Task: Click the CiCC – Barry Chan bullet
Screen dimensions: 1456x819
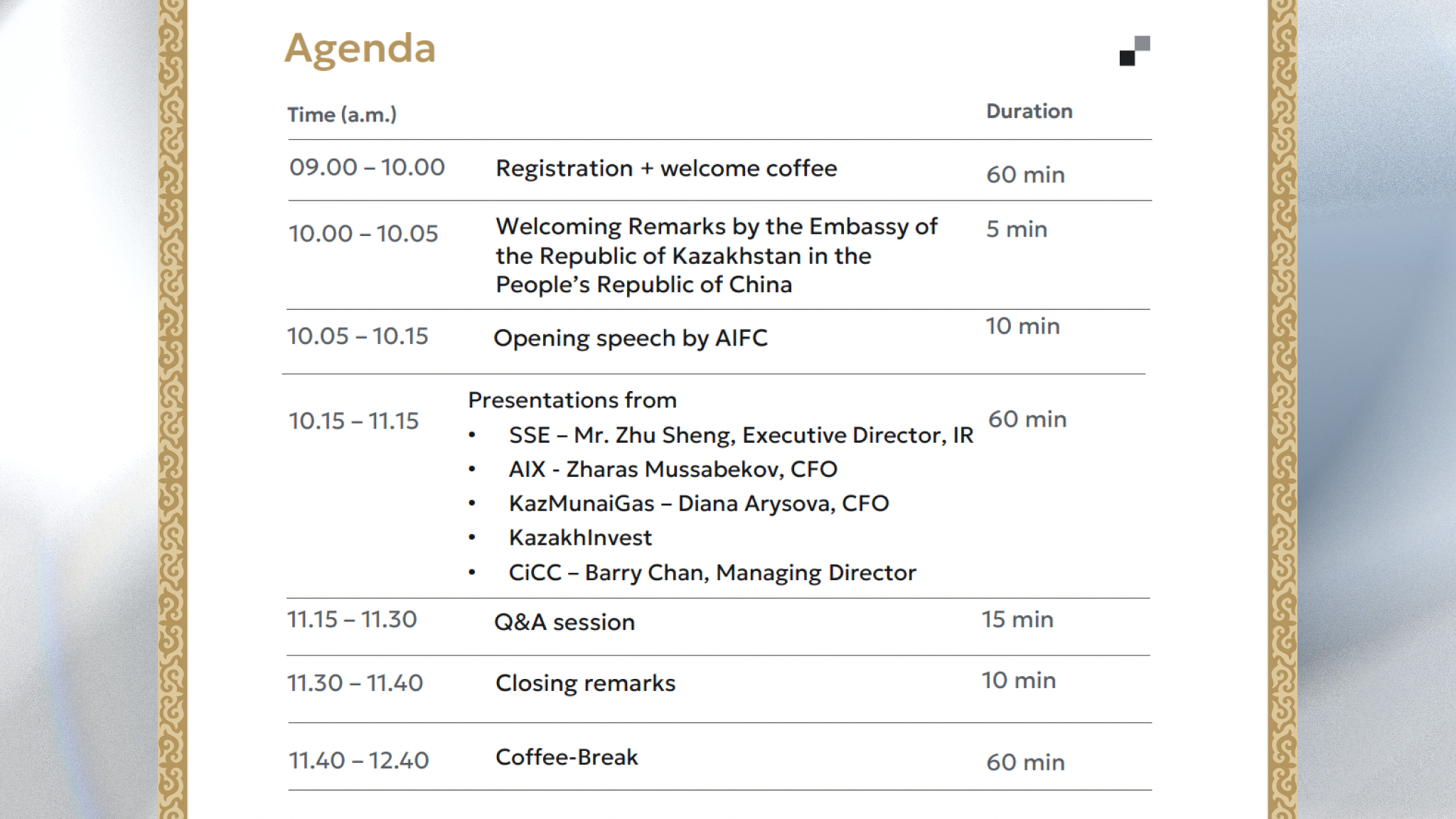Action: point(712,572)
